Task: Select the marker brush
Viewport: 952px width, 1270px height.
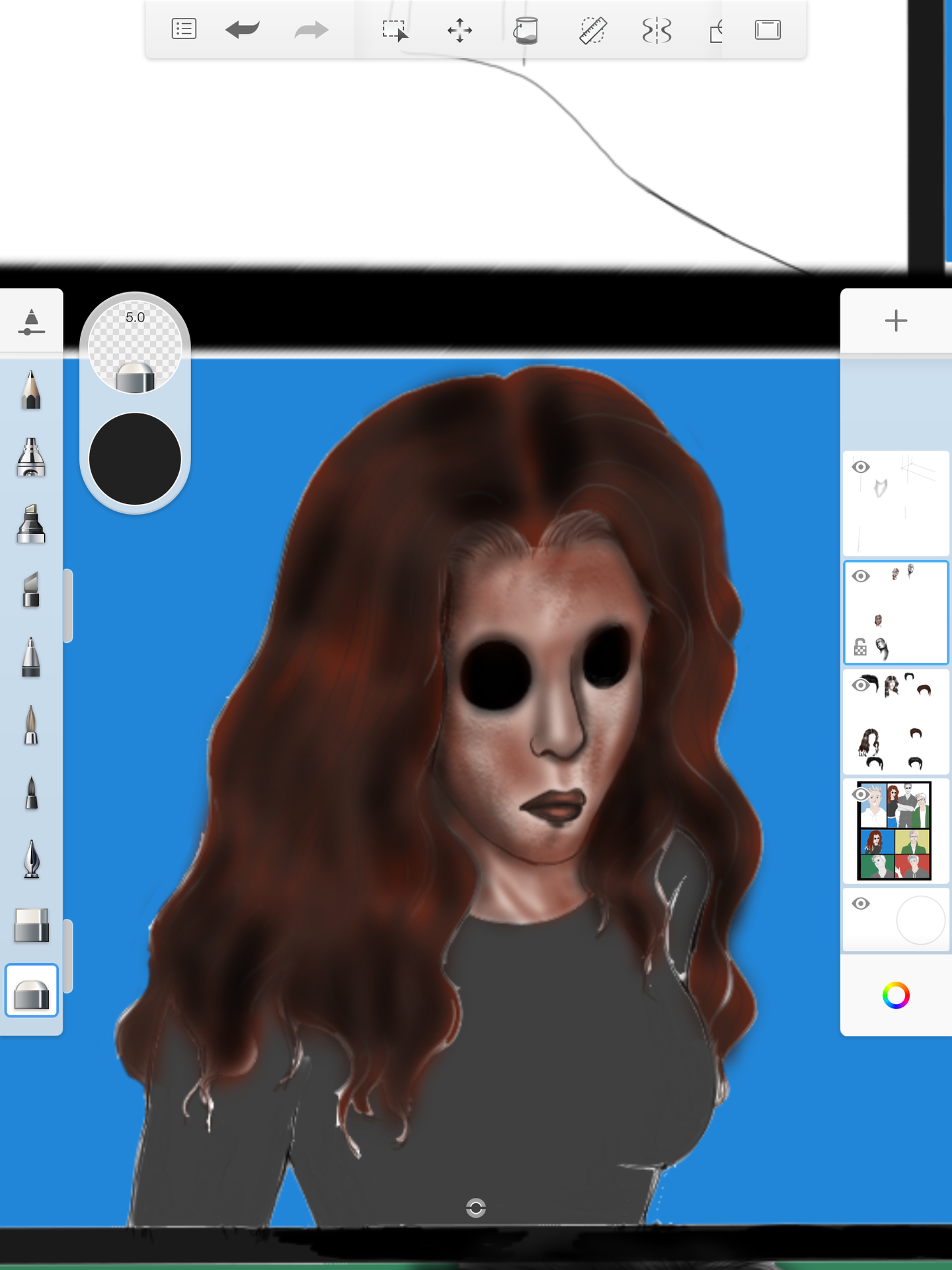Action: point(31,524)
